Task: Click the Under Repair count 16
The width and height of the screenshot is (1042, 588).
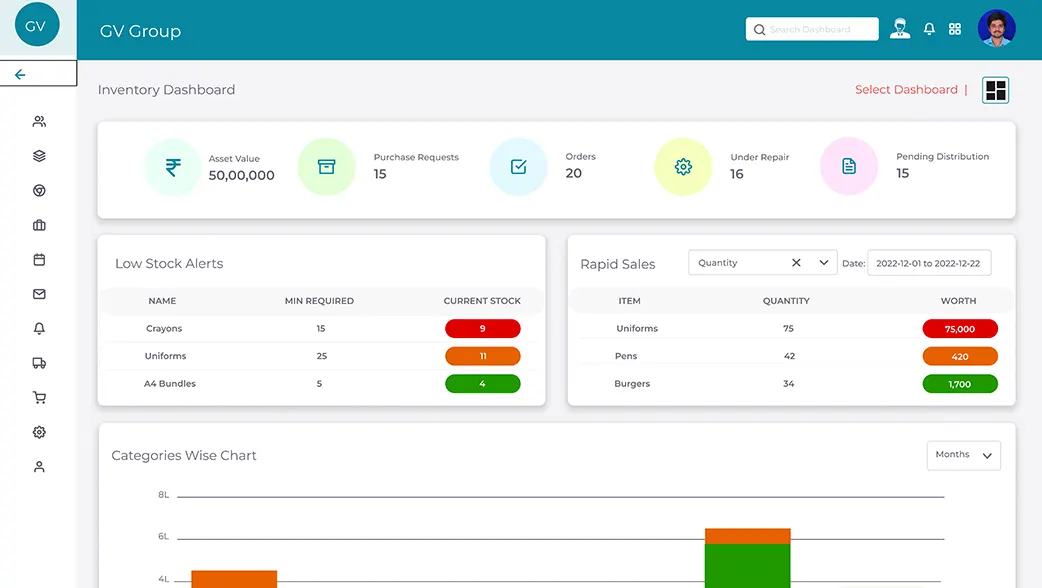Action: coord(736,174)
